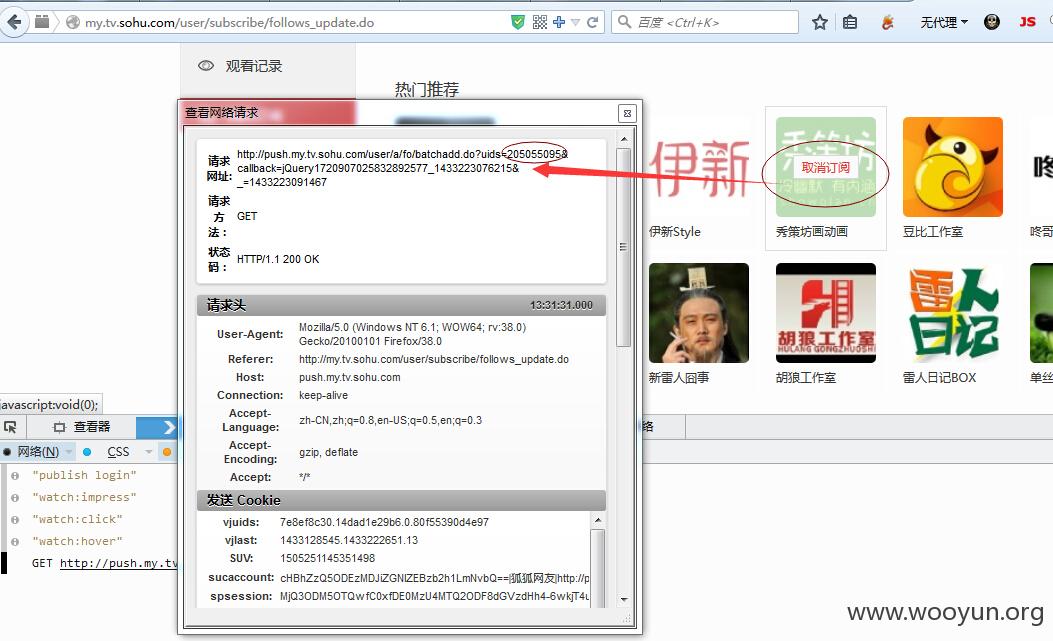Click the info icon beside "watch:hover"
This screenshot has width=1053, height=641.
[x=15, y=542]
